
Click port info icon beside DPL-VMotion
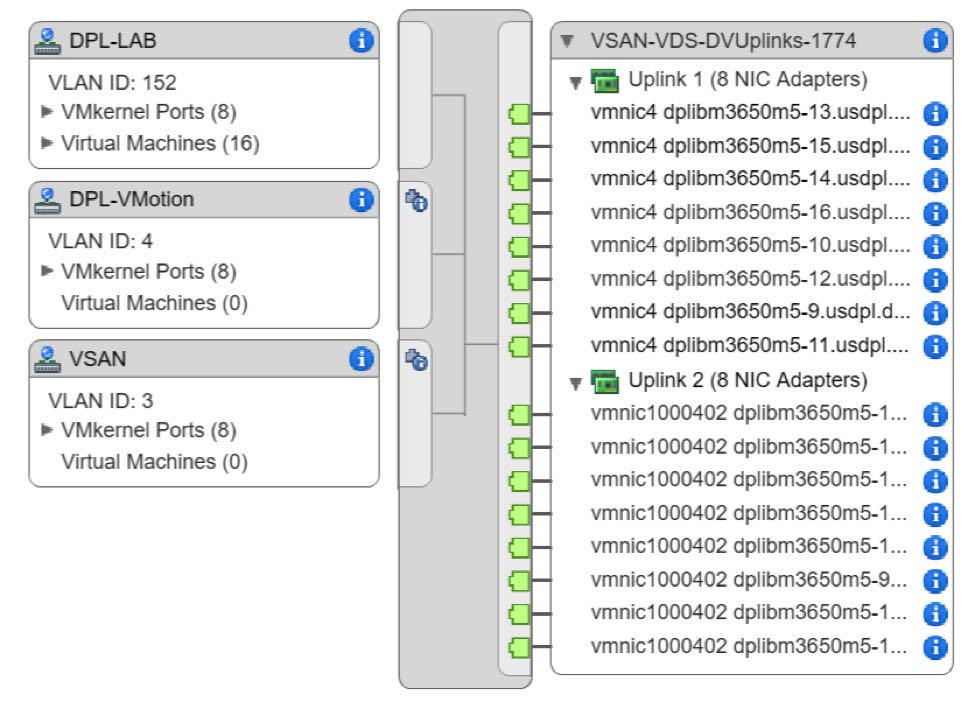pos(417,201)
